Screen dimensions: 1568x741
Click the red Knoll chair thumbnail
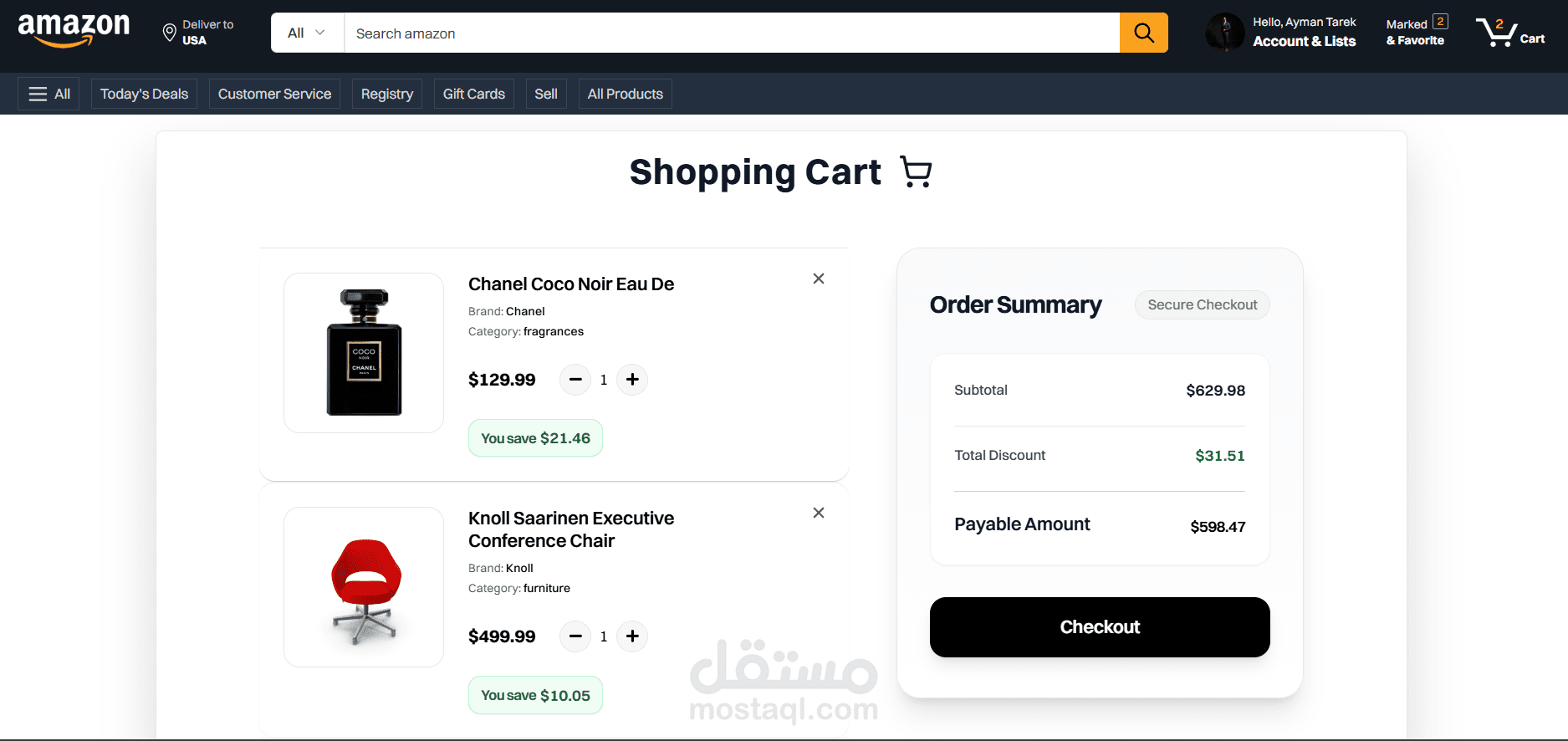point(364,587)
